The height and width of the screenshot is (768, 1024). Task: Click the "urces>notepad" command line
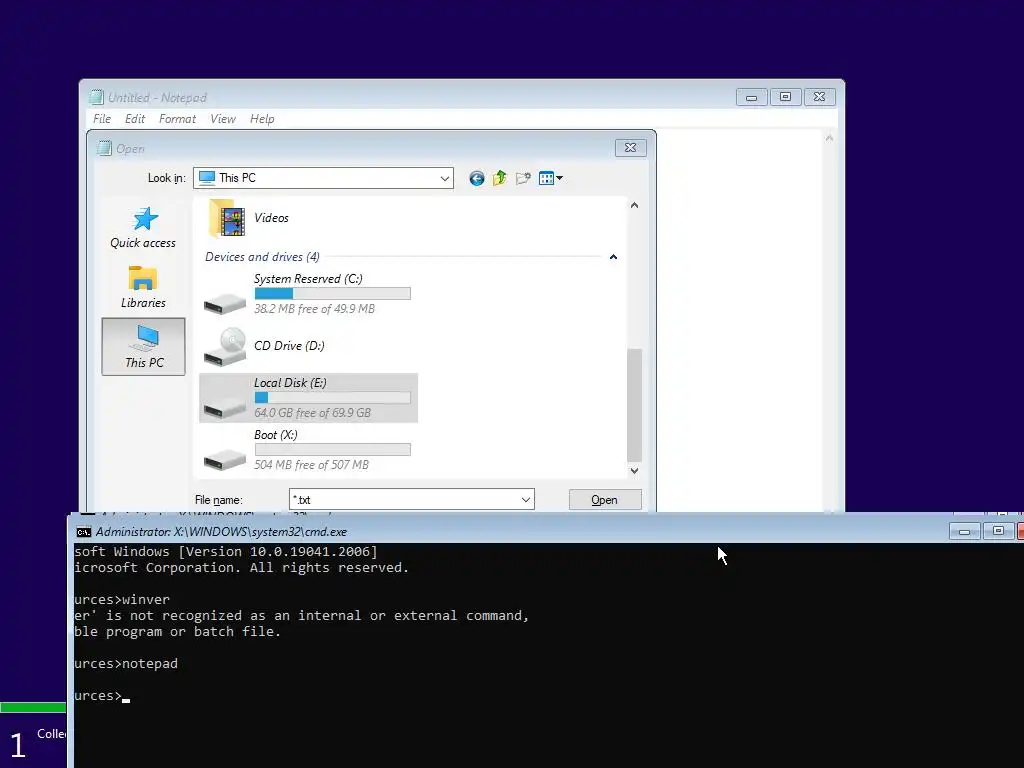point(126,664)
